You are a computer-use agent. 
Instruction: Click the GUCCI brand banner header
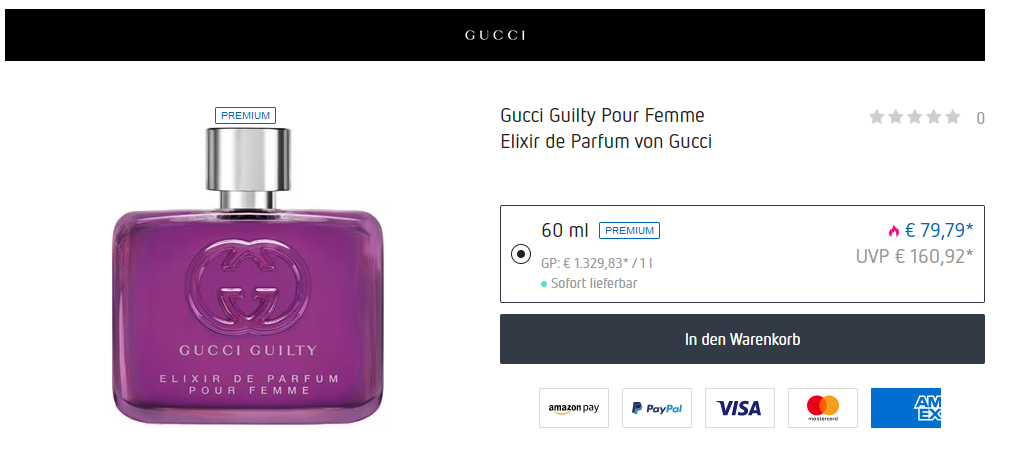(x=495, y=35)
